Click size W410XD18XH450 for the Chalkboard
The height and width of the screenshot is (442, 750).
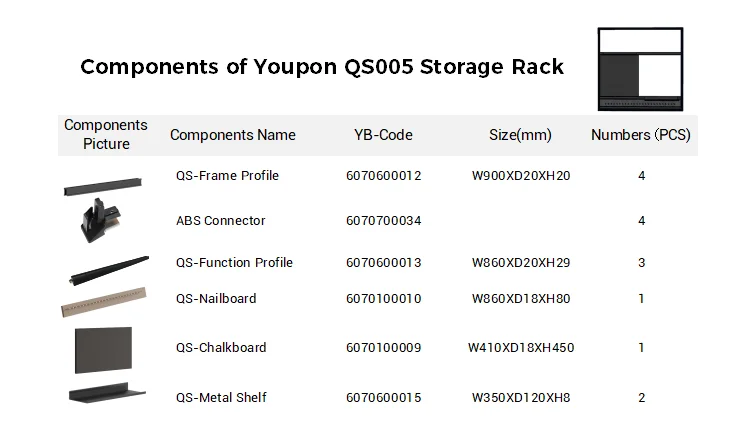point(521,348)
